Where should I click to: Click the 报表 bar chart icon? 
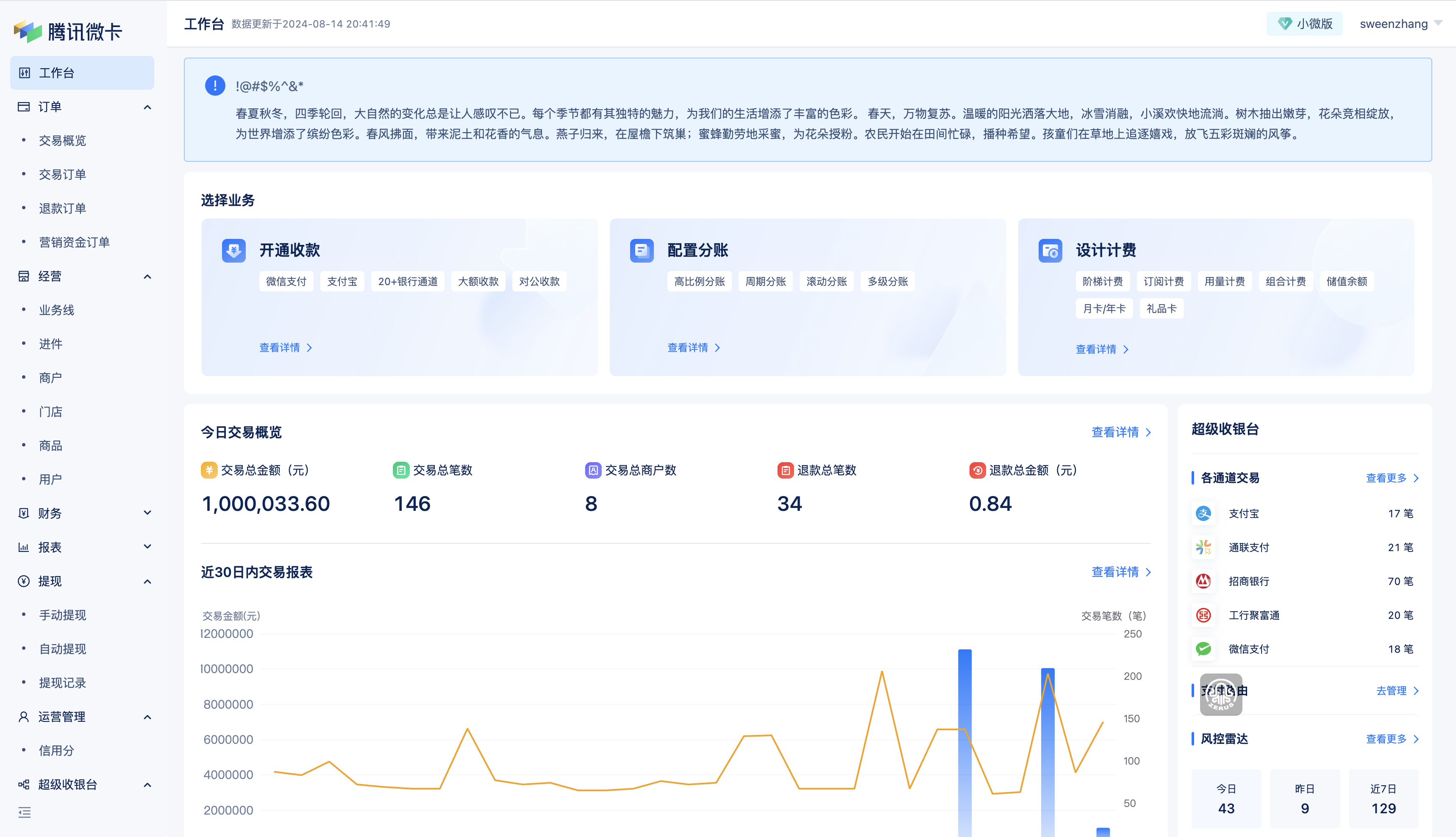[x=24, y=547]
